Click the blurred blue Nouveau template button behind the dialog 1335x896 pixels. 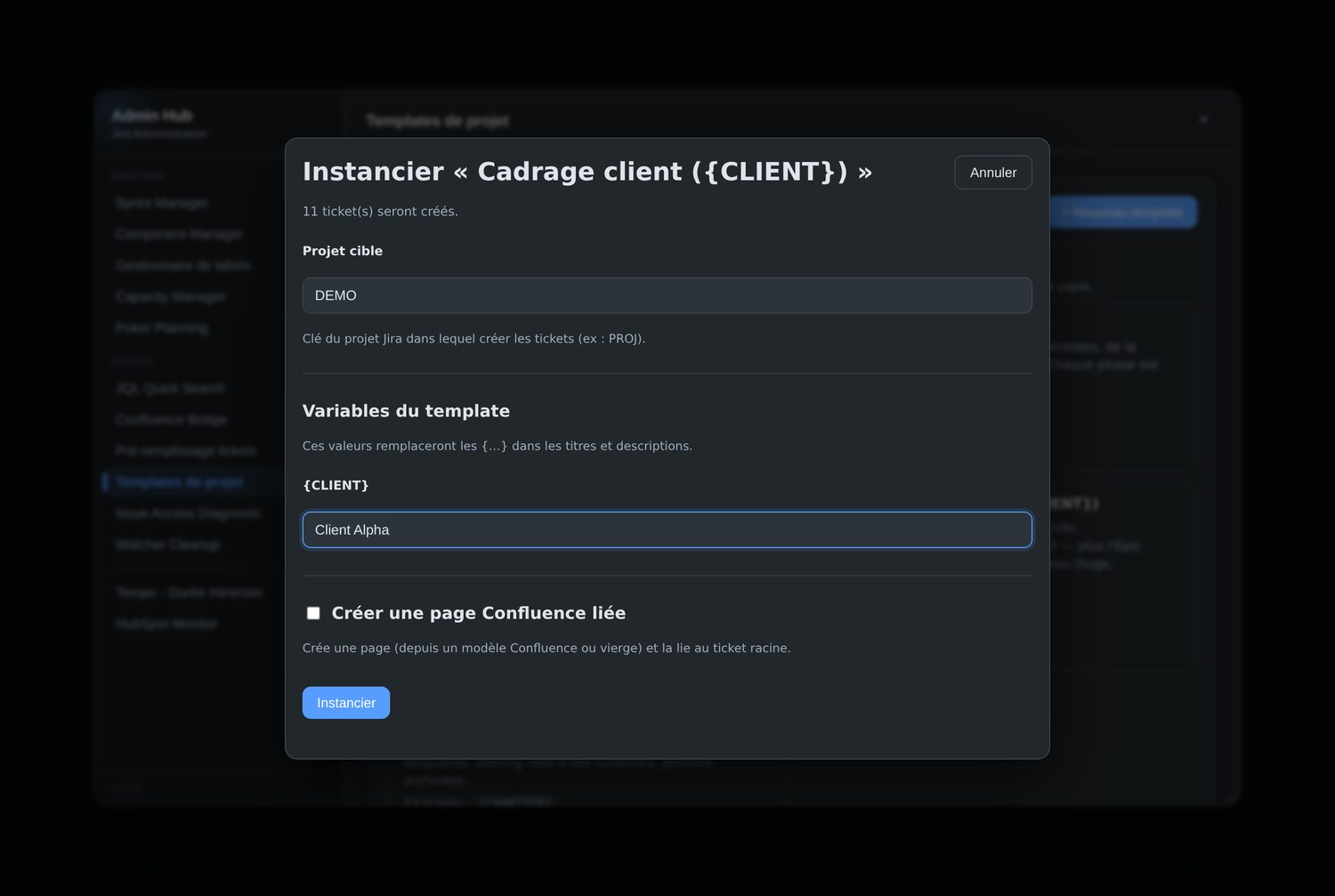pyautogui.click(x=1124, y=213)
